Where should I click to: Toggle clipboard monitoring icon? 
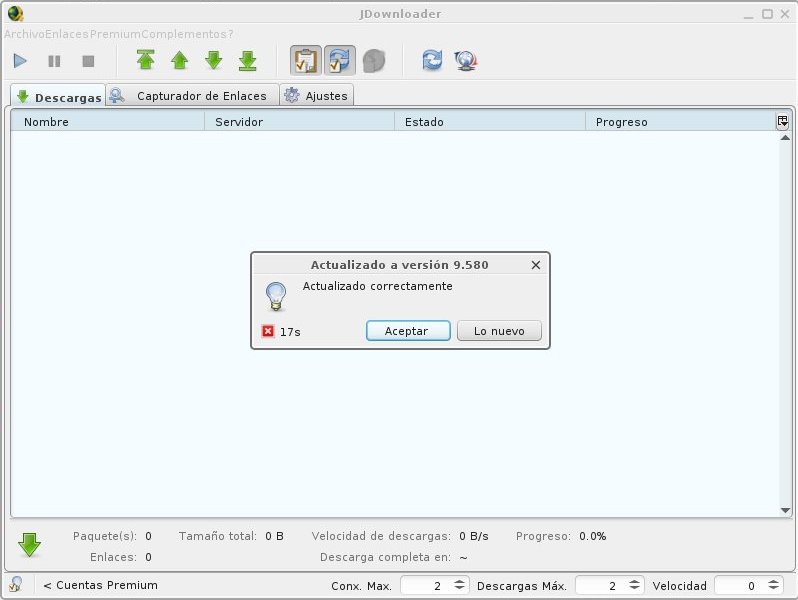coord(306,61)
